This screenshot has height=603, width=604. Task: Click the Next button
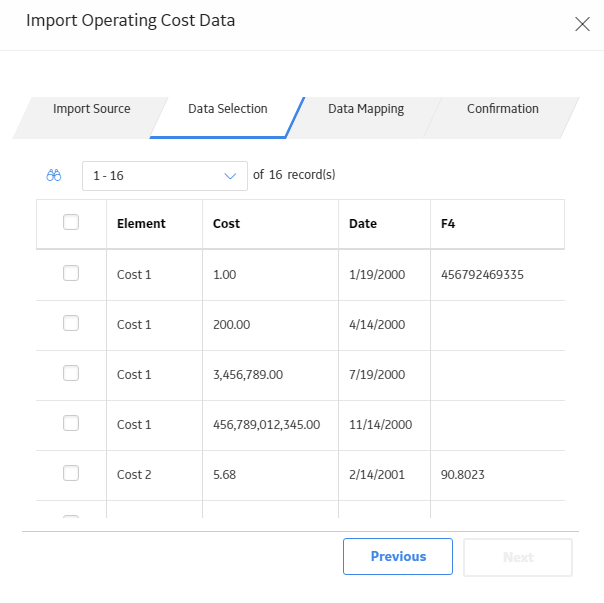(x=518, y=557)
